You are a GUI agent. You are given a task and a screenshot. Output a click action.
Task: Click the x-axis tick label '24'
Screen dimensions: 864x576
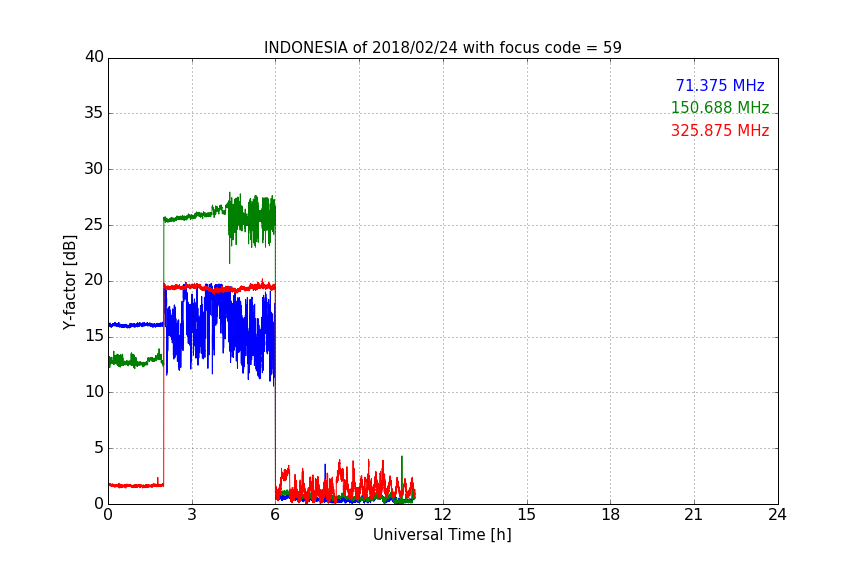(777, 515)
